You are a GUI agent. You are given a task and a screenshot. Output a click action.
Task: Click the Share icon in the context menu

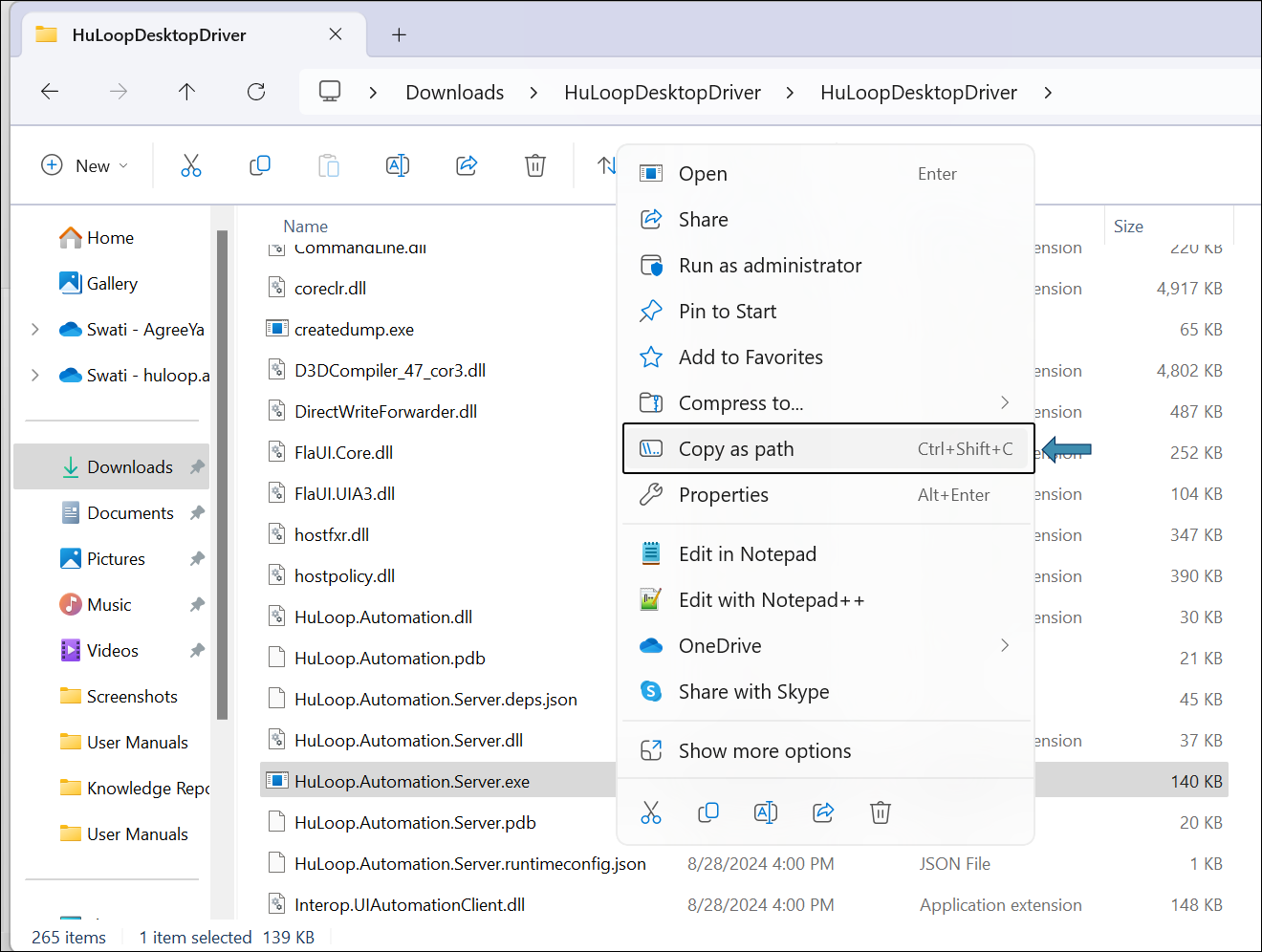pyautogui.click(x=823, y=812)
